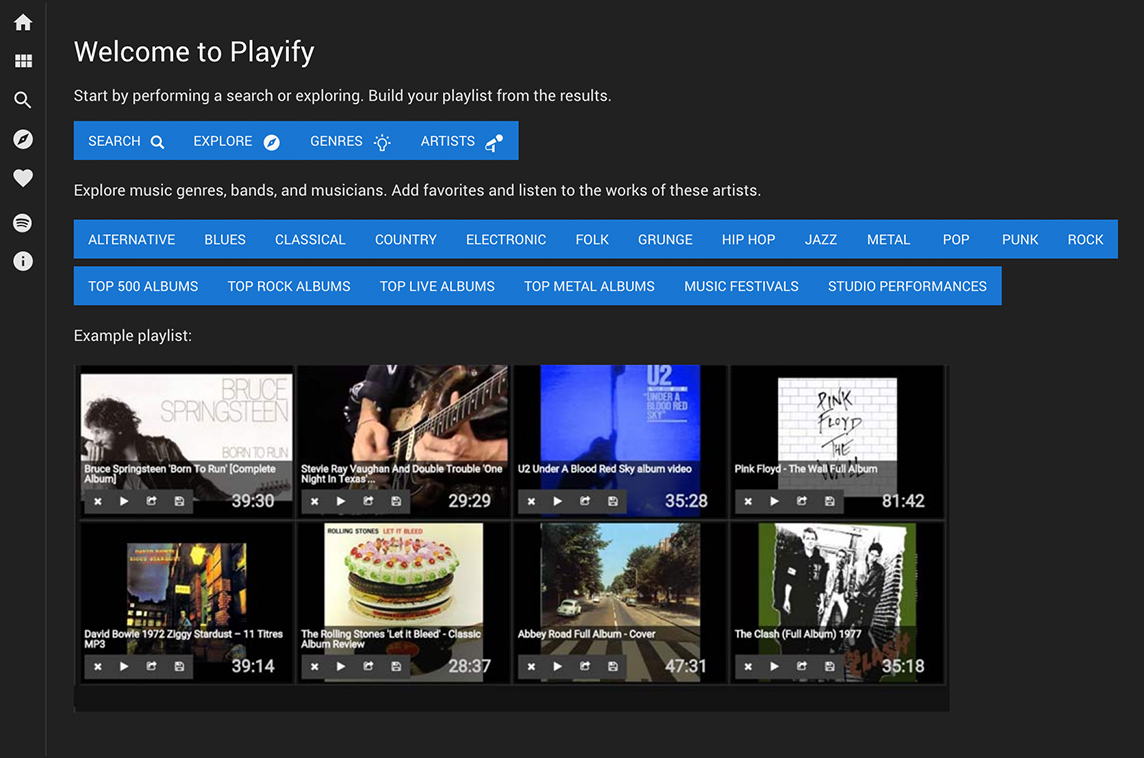Share David Bowie Ziggy Stardust item
This screenshot has height=758, width=1144.
point(151,666)
